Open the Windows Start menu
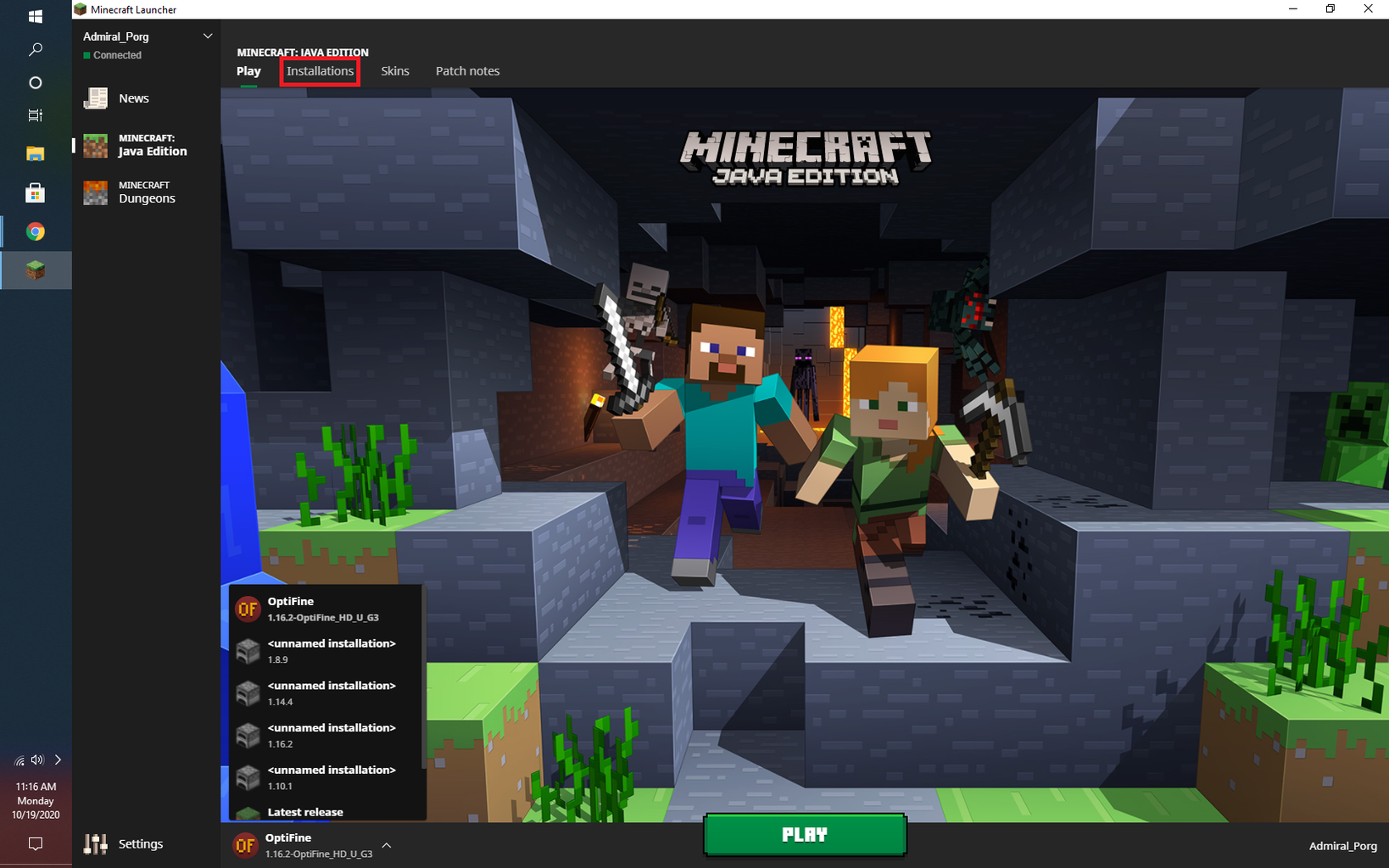Viewport: 1389px width, 868px height. click(35, 15)
